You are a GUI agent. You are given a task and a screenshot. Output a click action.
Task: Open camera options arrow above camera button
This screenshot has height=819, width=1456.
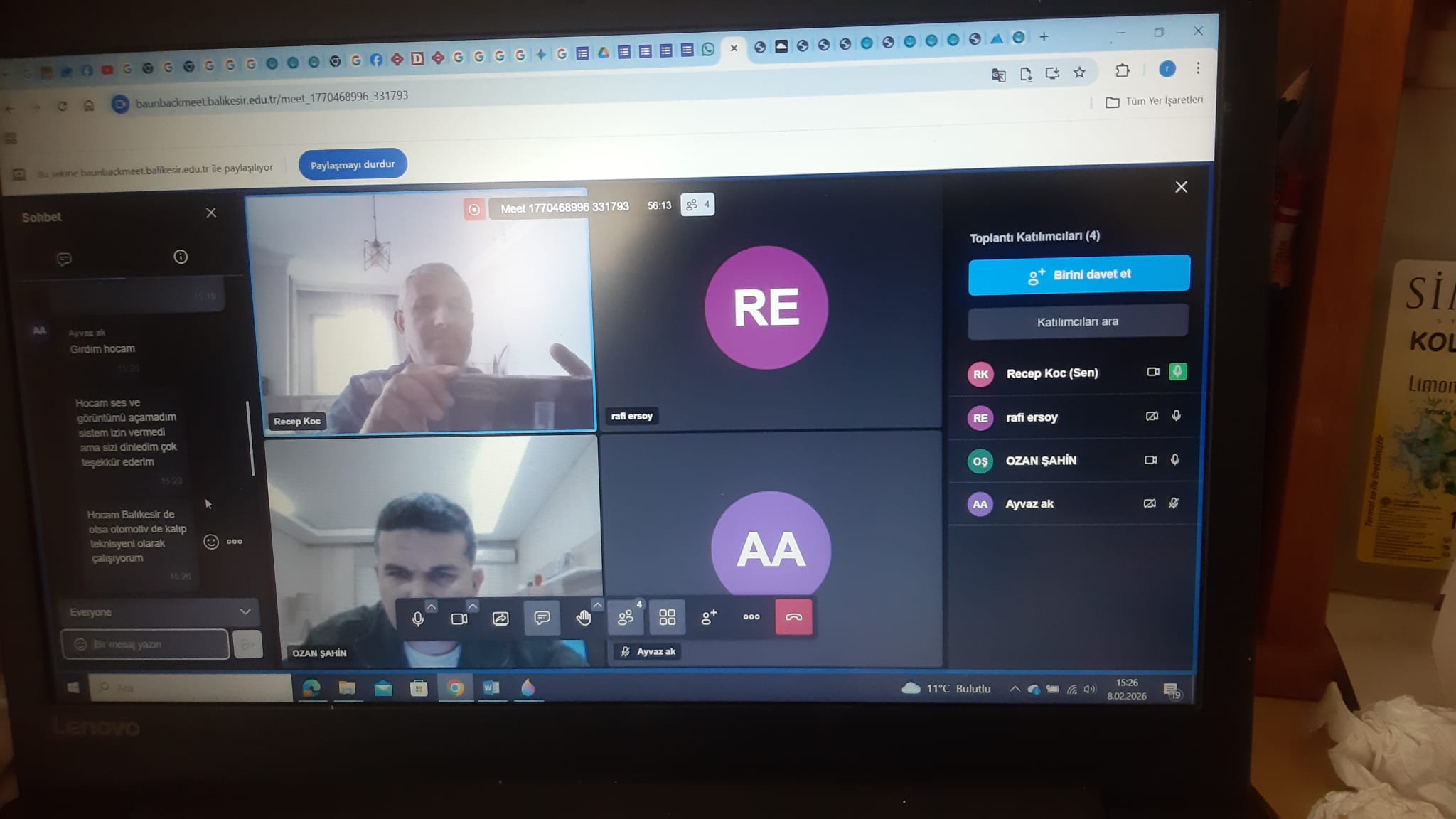click(473, 606)
